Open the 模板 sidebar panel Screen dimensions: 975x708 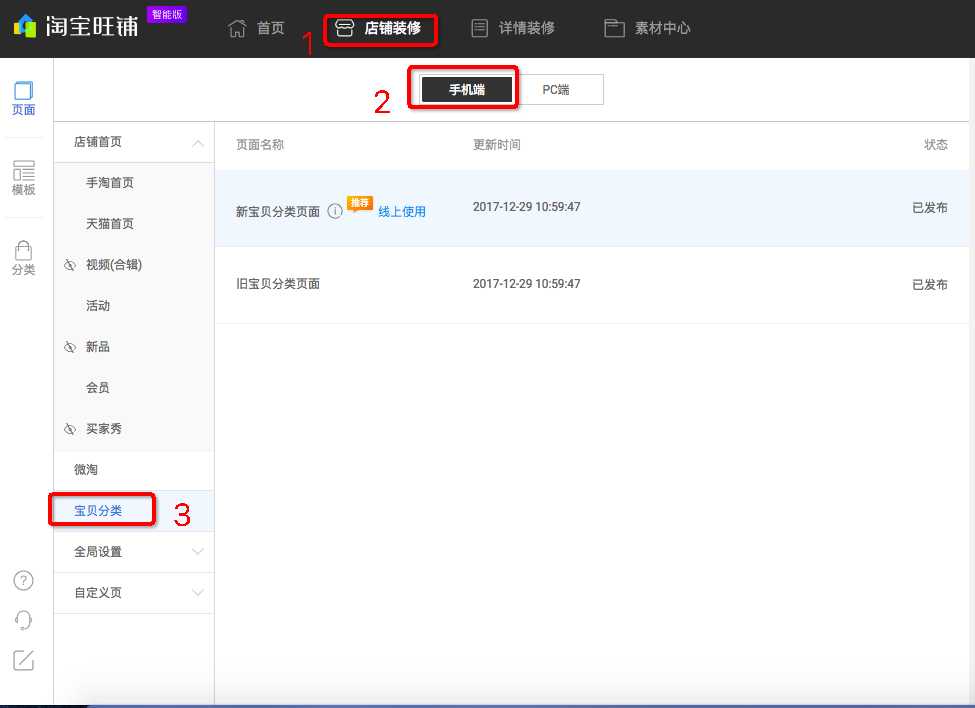click(x=24, y=178)
